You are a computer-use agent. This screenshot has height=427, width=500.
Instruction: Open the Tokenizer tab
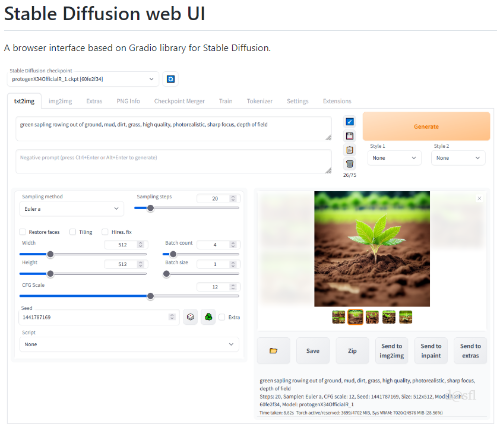(260, 101)
